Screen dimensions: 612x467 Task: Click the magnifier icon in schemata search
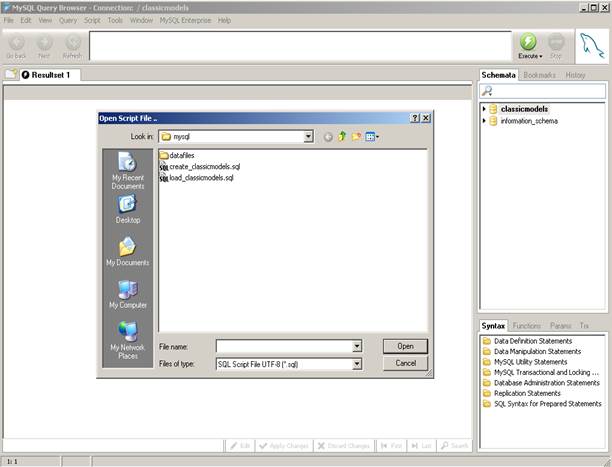487,91
